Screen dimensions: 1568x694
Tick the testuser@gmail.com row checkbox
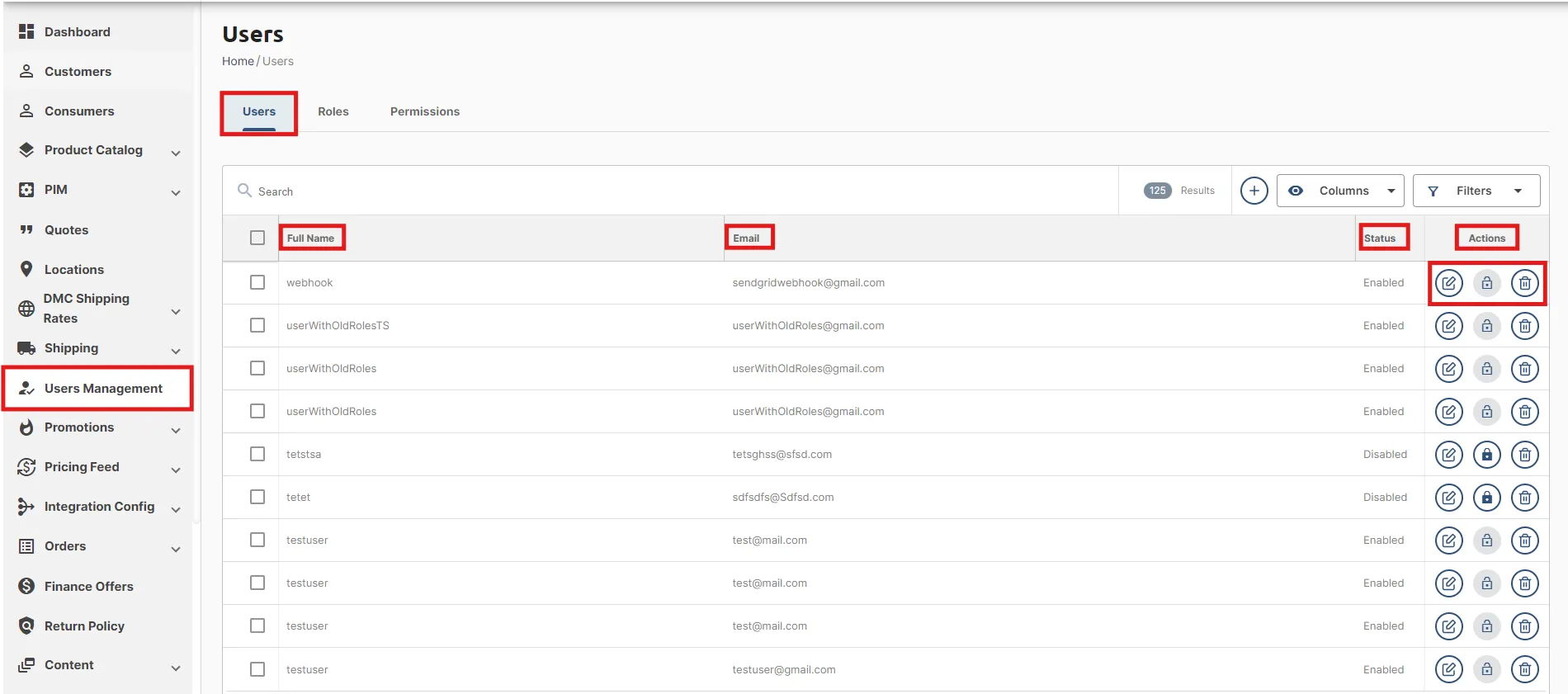coord(257,669)
